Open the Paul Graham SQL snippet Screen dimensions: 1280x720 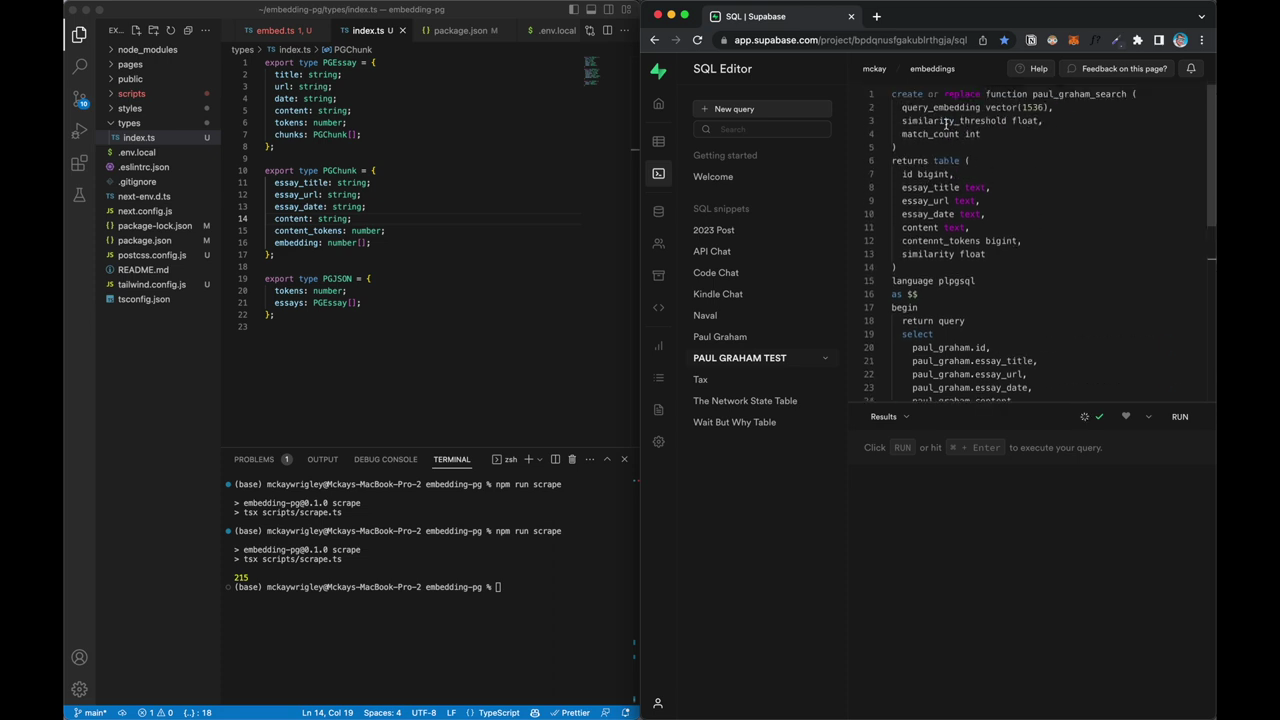click(x=720, y=337)
